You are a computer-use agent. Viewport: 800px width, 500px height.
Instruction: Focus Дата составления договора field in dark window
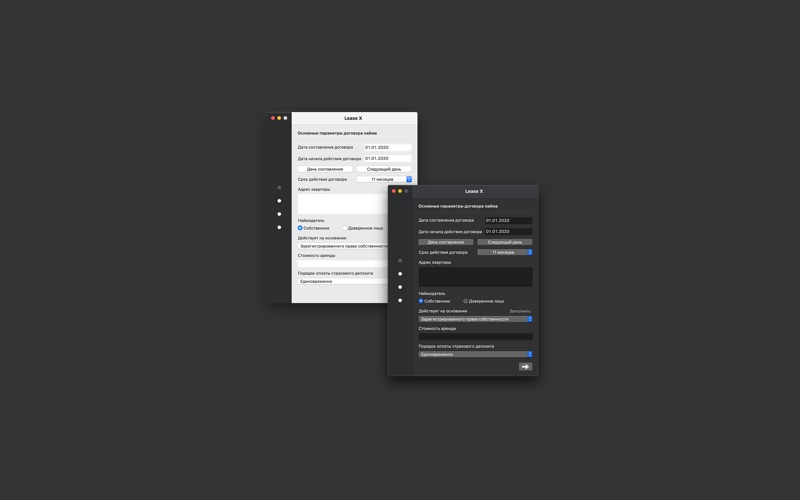(x=508, y=220)
